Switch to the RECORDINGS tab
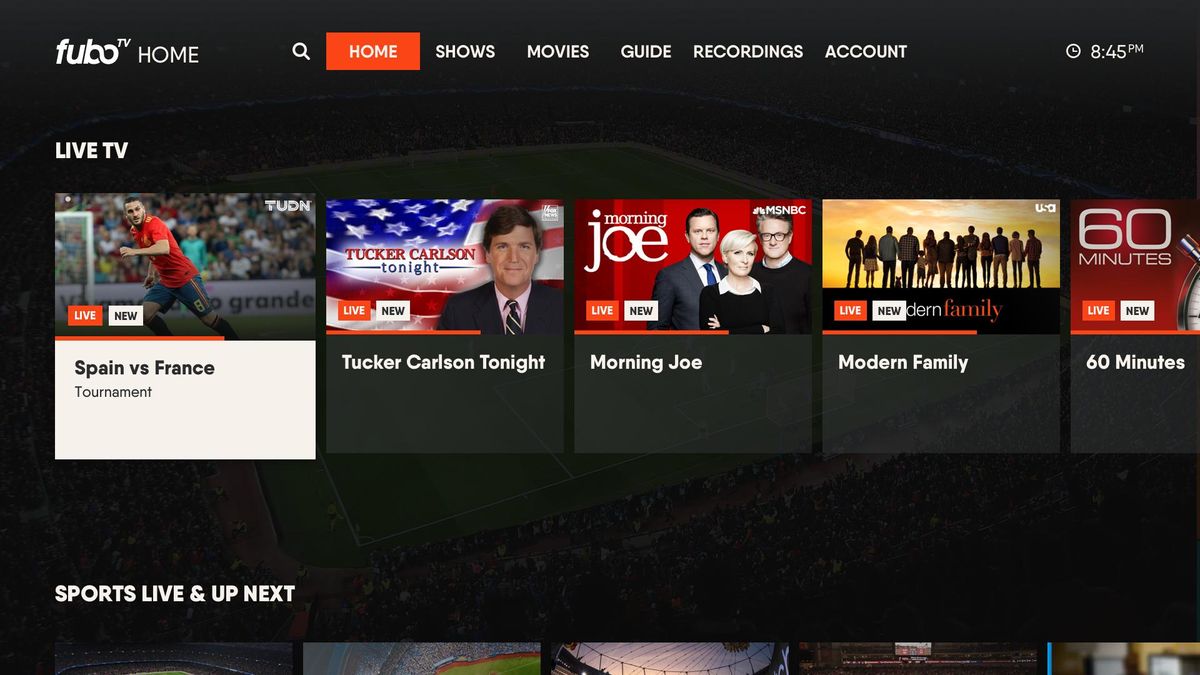Viewport: 1200px width, 675px height. pyautogui.click(x=748, y=51)
